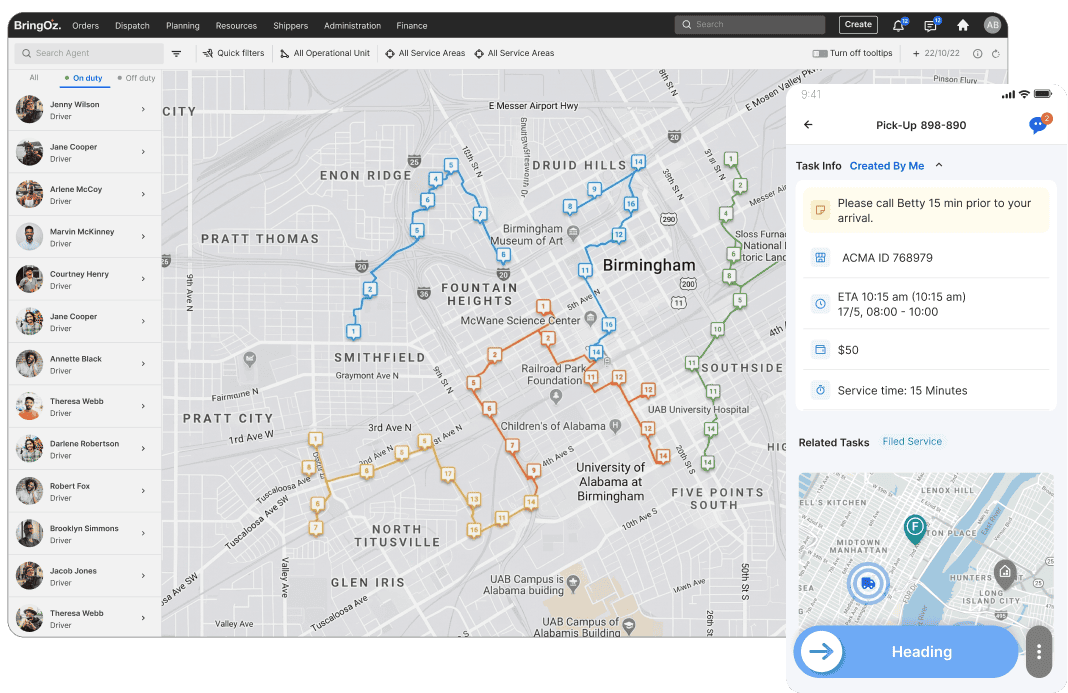This screenshot has height=693, width=1068.
Task: Click the three-dot menu next to Heading
Action: point(1039,651)
